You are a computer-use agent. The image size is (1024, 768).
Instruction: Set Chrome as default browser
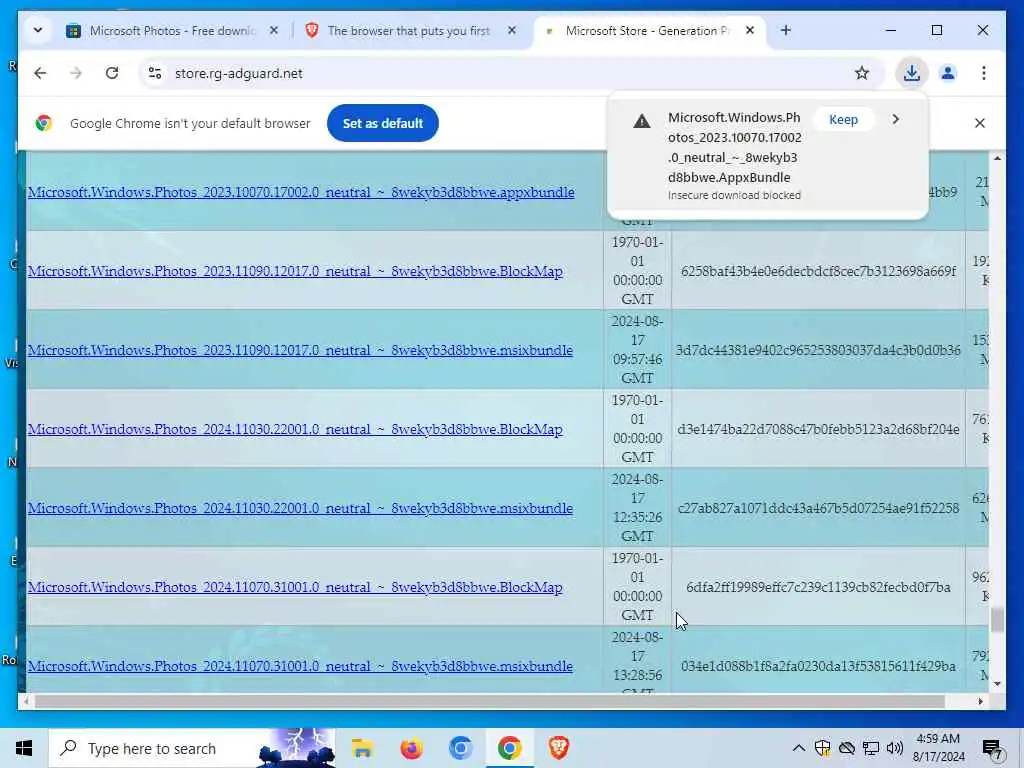pyautogui.click(x=383, y=123)
